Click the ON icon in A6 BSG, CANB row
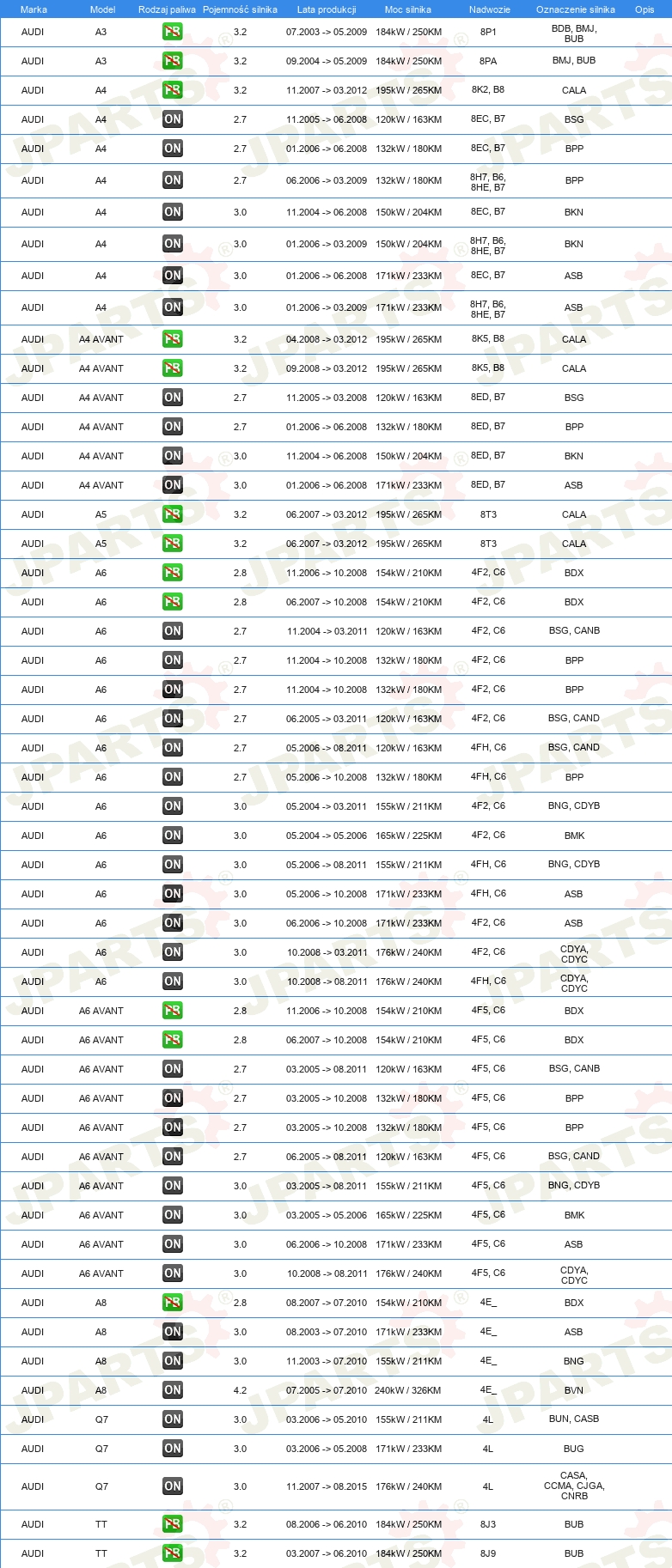This screenshot has width=672, height=1568. (x=173, y=631)
